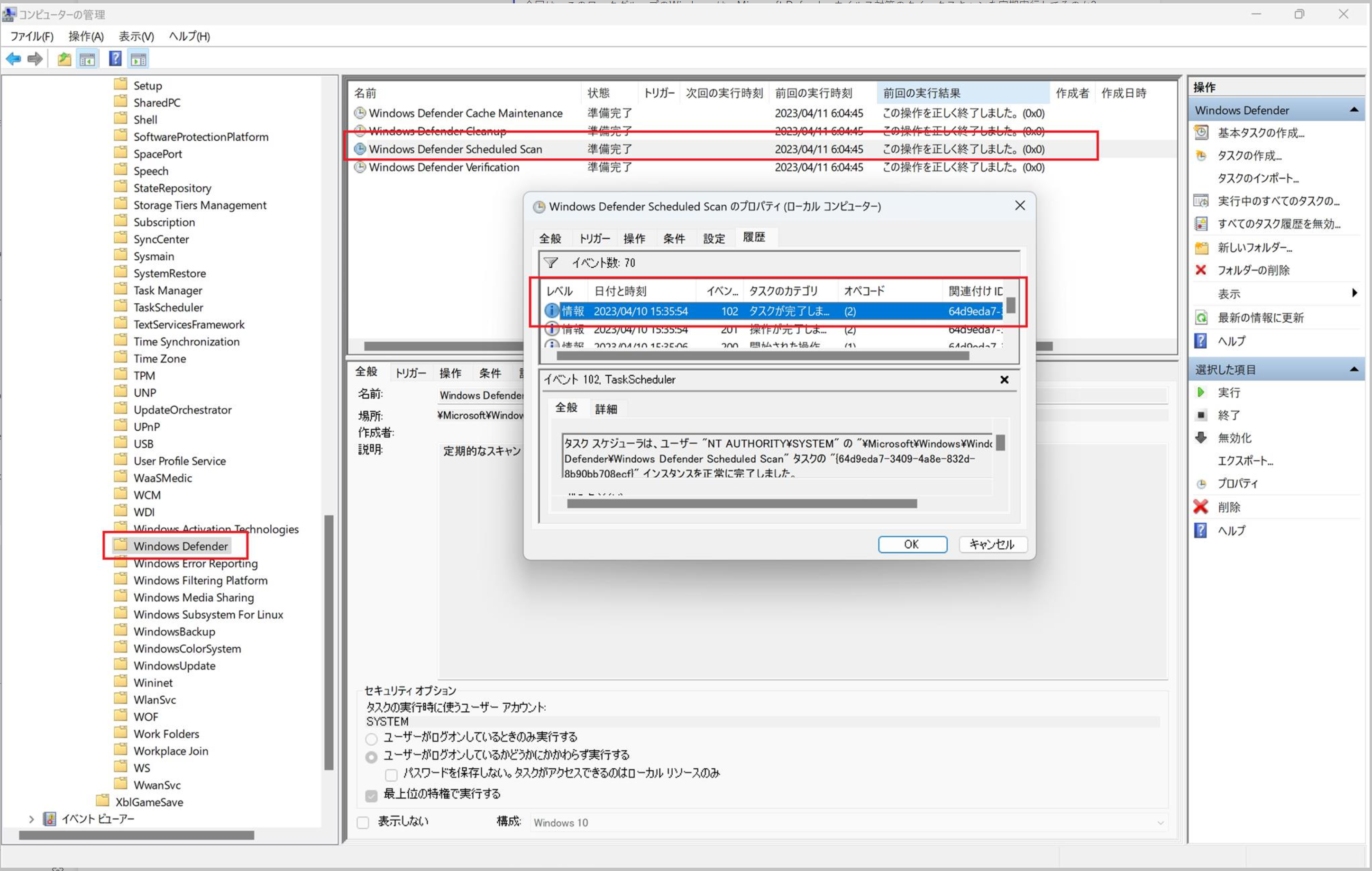Click the filter funnel icon in history tab
The image size is (1372, 871).
(x=550, y=263)
